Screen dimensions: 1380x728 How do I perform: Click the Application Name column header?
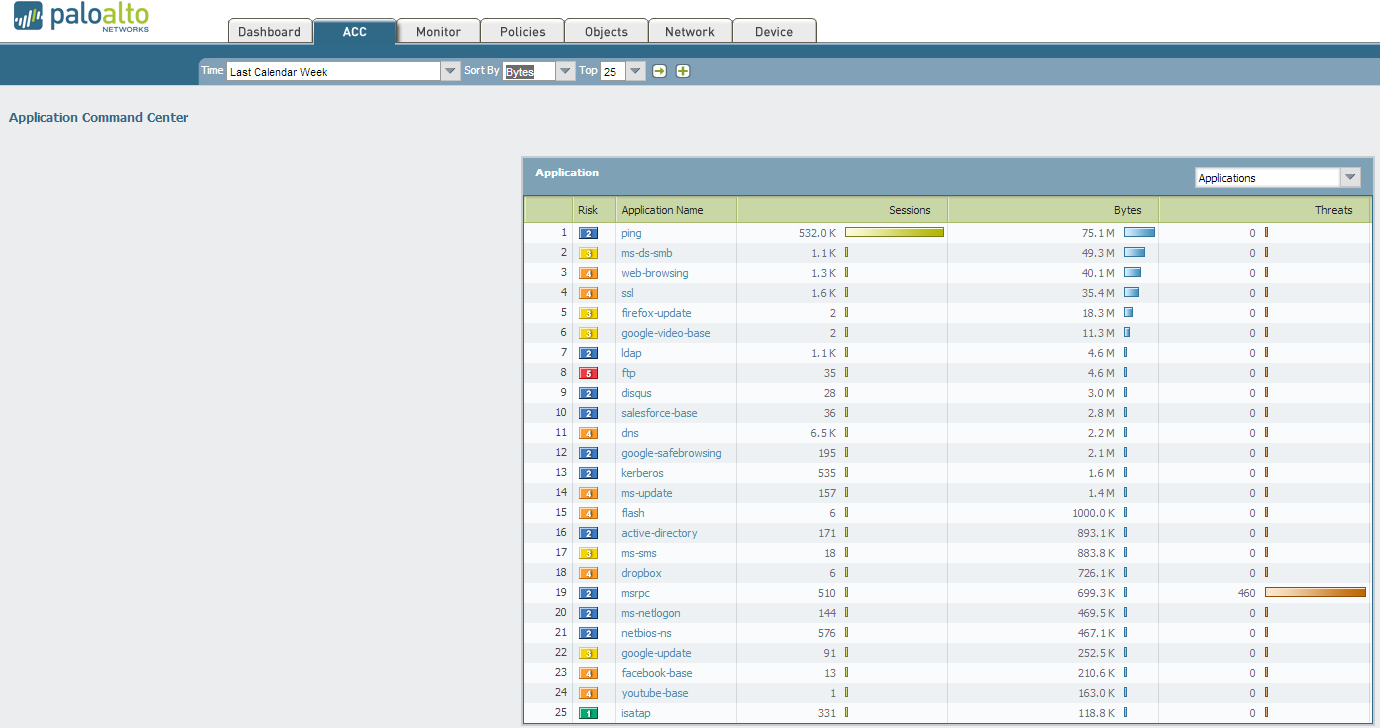click(676, 210)
